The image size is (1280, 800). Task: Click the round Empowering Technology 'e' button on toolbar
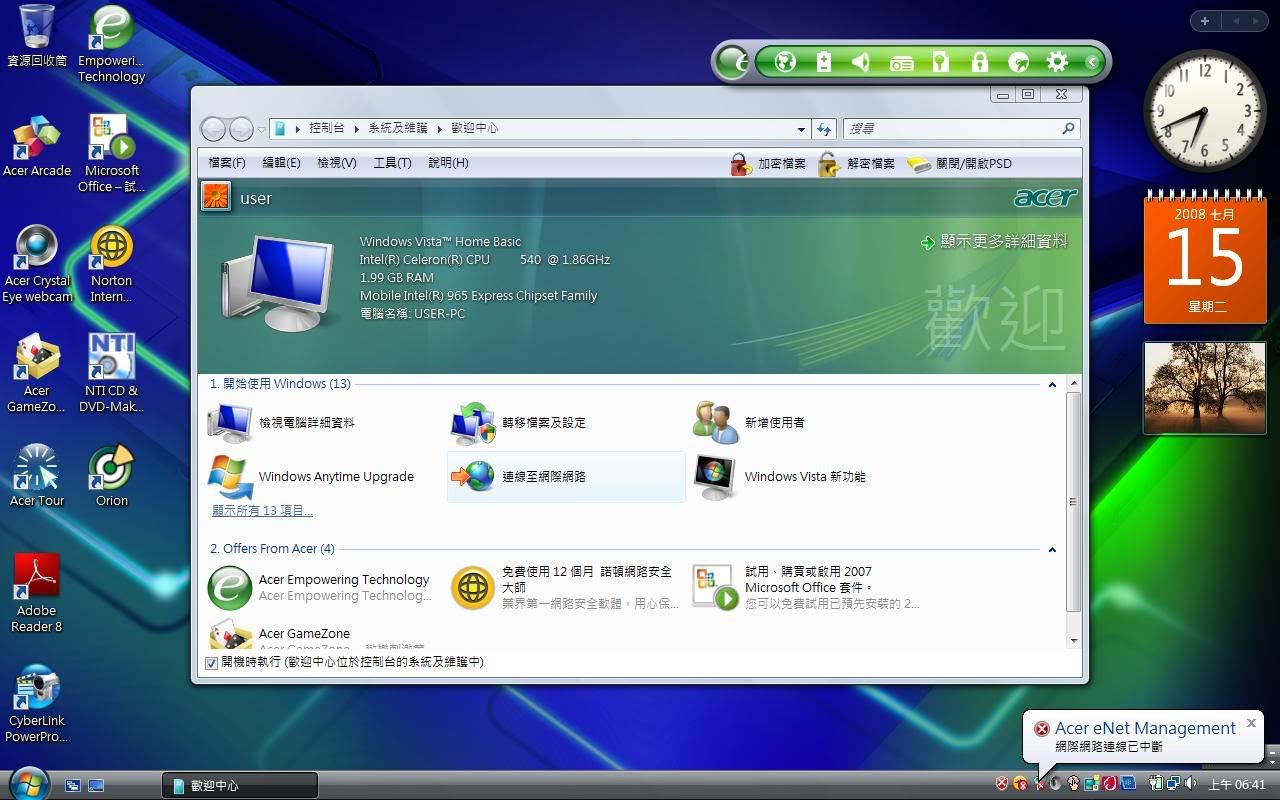[733, 62]
